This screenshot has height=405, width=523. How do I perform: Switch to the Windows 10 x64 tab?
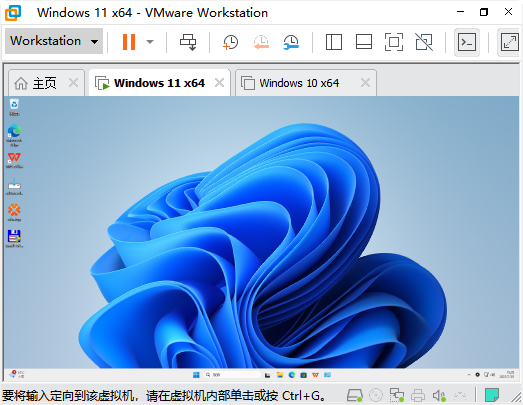pos(299,83)
